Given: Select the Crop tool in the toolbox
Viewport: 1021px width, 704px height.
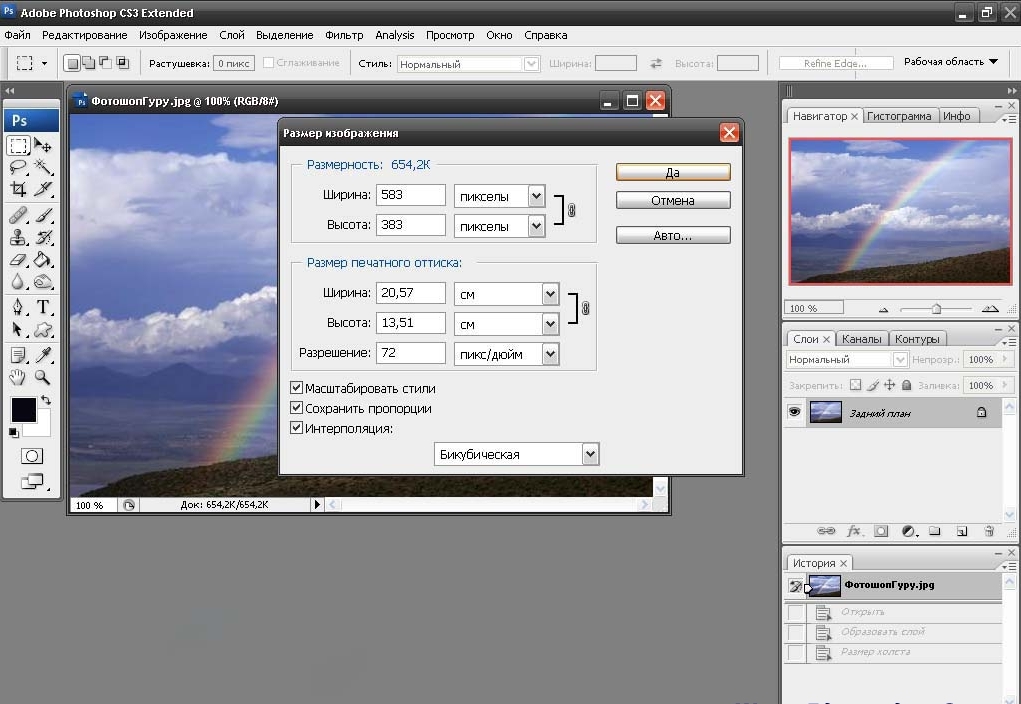Looking at the screenshot, I should point(18,189).
